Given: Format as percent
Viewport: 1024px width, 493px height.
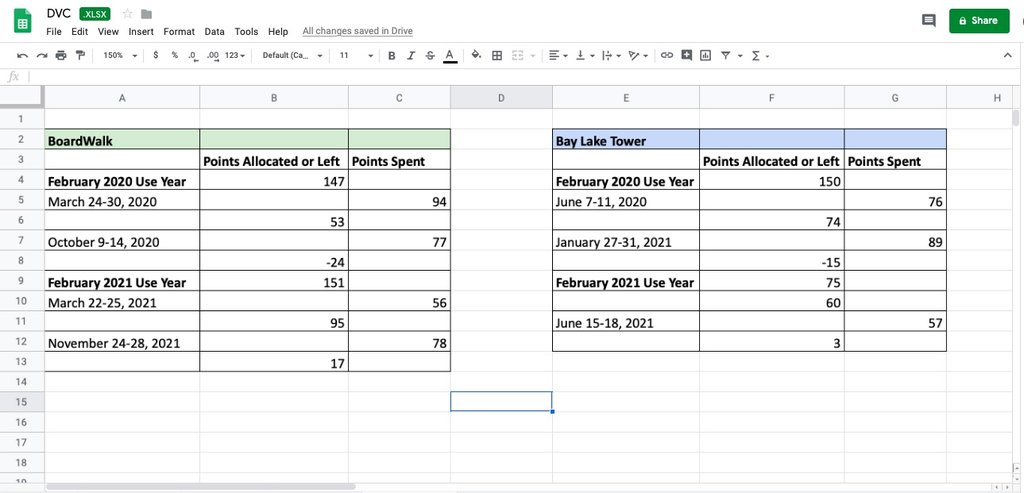Looking at the screenshot, I should 174,56.
